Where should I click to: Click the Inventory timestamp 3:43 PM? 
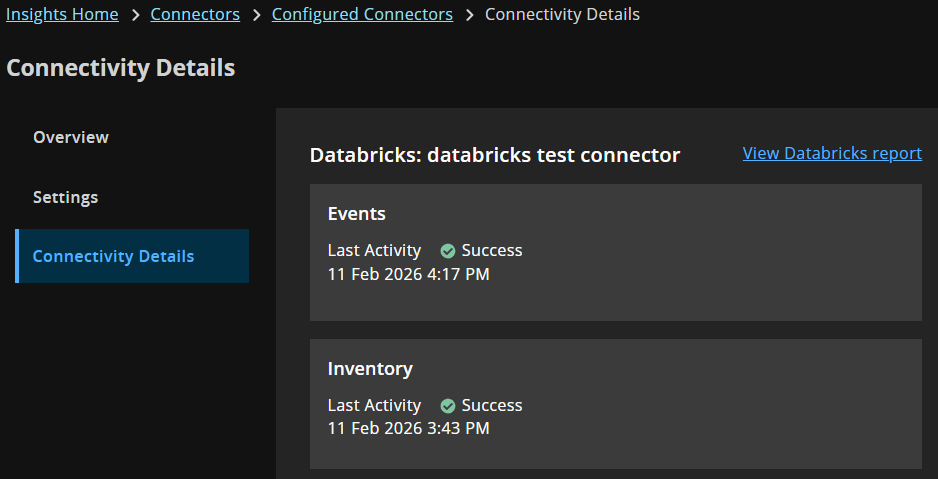click(x=409, y=428)
